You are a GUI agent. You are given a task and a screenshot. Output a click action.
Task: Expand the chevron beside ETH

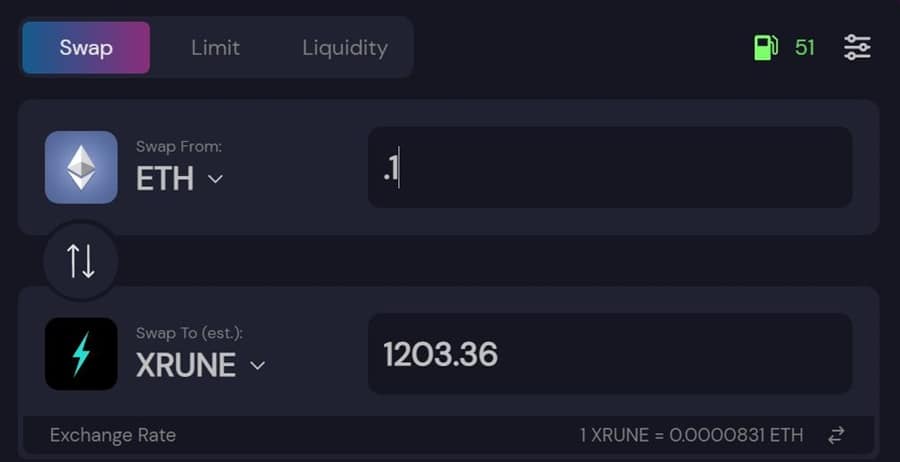(215, 180)
